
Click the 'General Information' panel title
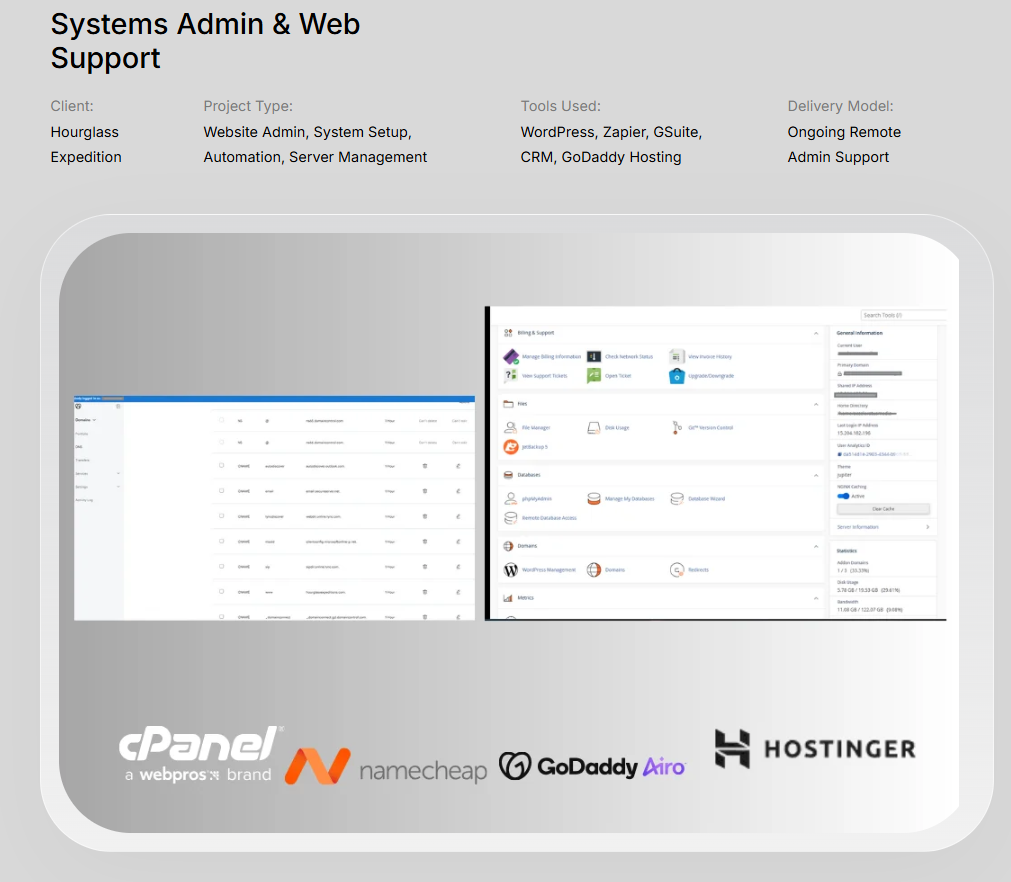859,333
